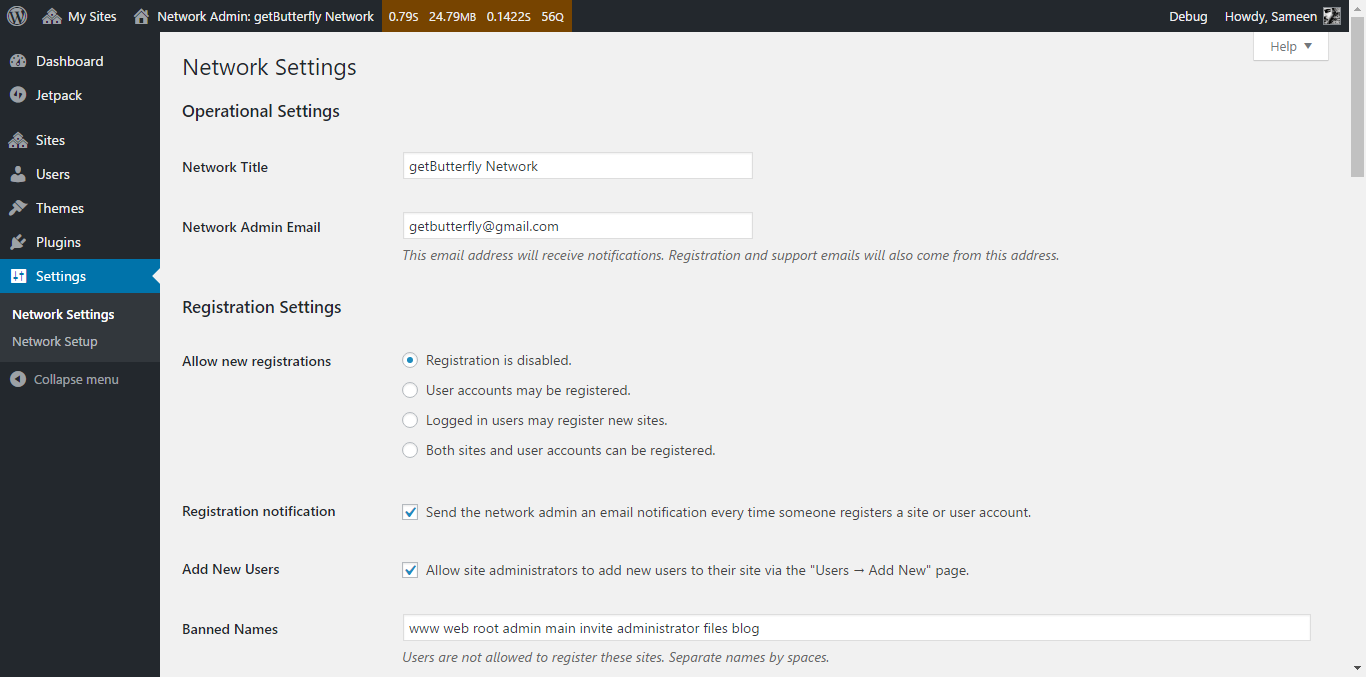Select 'User accounts may be registered' option
Image resolution: width=1366 pixels, height=677 pixels.
410,390
